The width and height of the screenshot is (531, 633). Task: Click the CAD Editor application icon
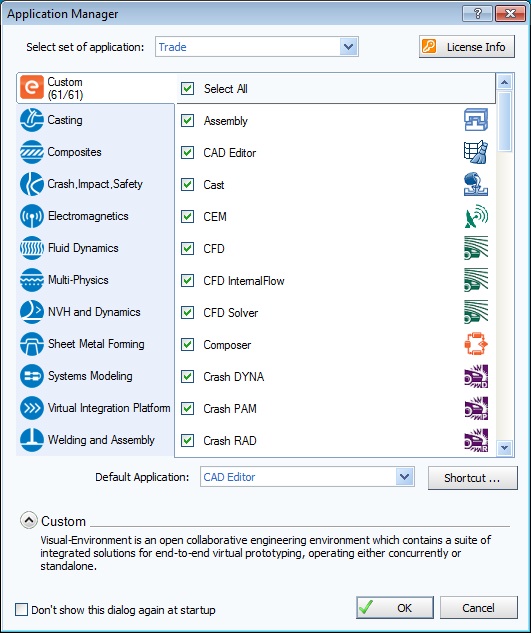pyautogui.click(x=476, y=152)
